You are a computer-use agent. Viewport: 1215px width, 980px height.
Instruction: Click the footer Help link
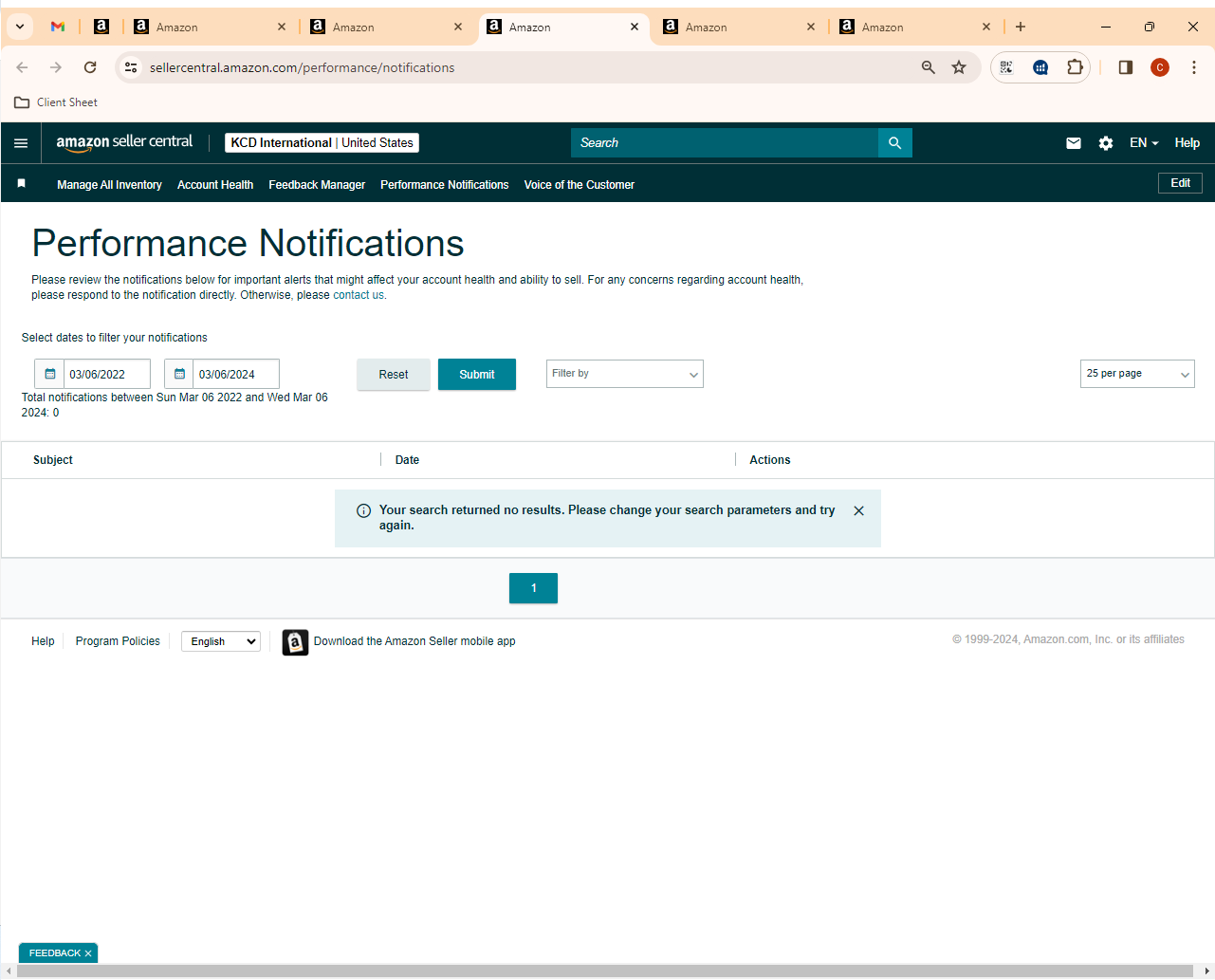(x=43, y=641)
